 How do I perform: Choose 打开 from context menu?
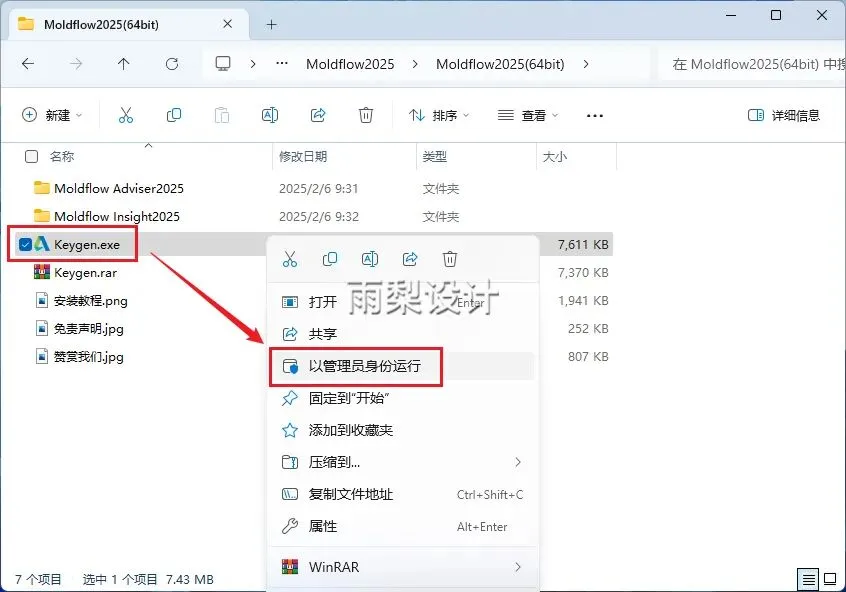click(402, 302)
